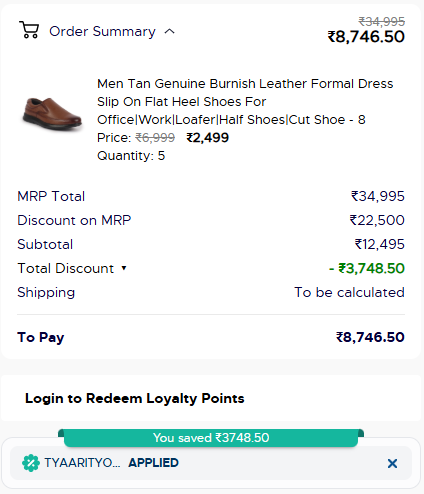Click Login to Redeem Loyalty Points

[135, 398]
